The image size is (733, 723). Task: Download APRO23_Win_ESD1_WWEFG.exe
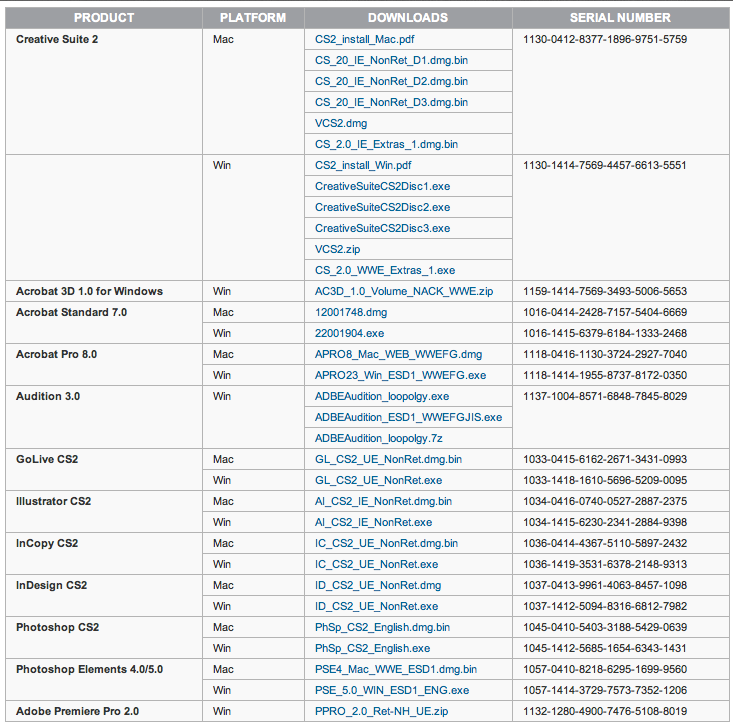(400, 375)
